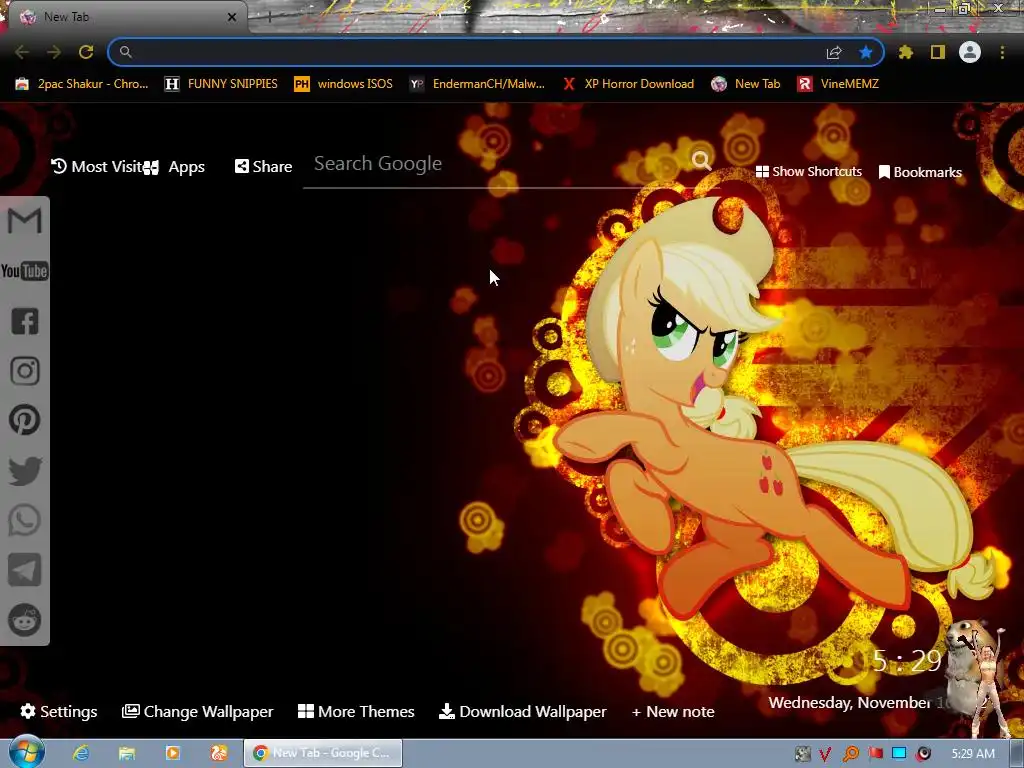Open the Chrome profile avatar
Image resolution: width=1024 pixels, height=768 pixels.
970,52
